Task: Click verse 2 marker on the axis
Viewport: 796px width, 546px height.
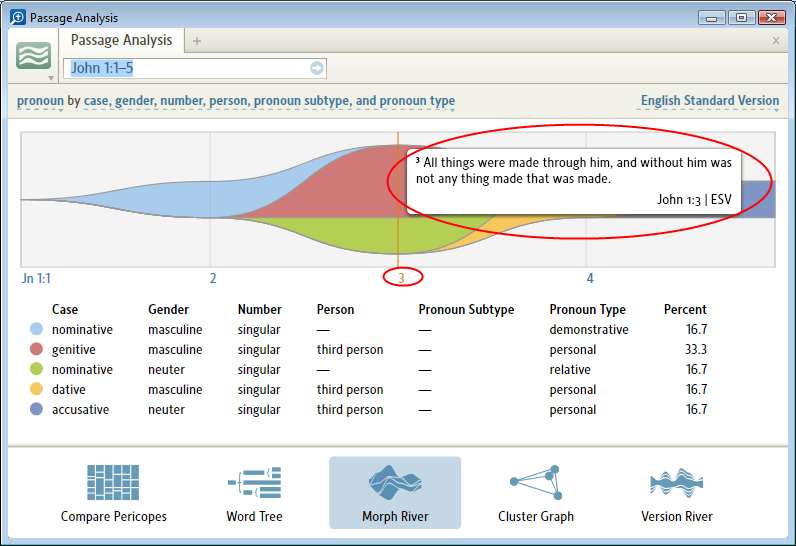Action: click(213, 278)
